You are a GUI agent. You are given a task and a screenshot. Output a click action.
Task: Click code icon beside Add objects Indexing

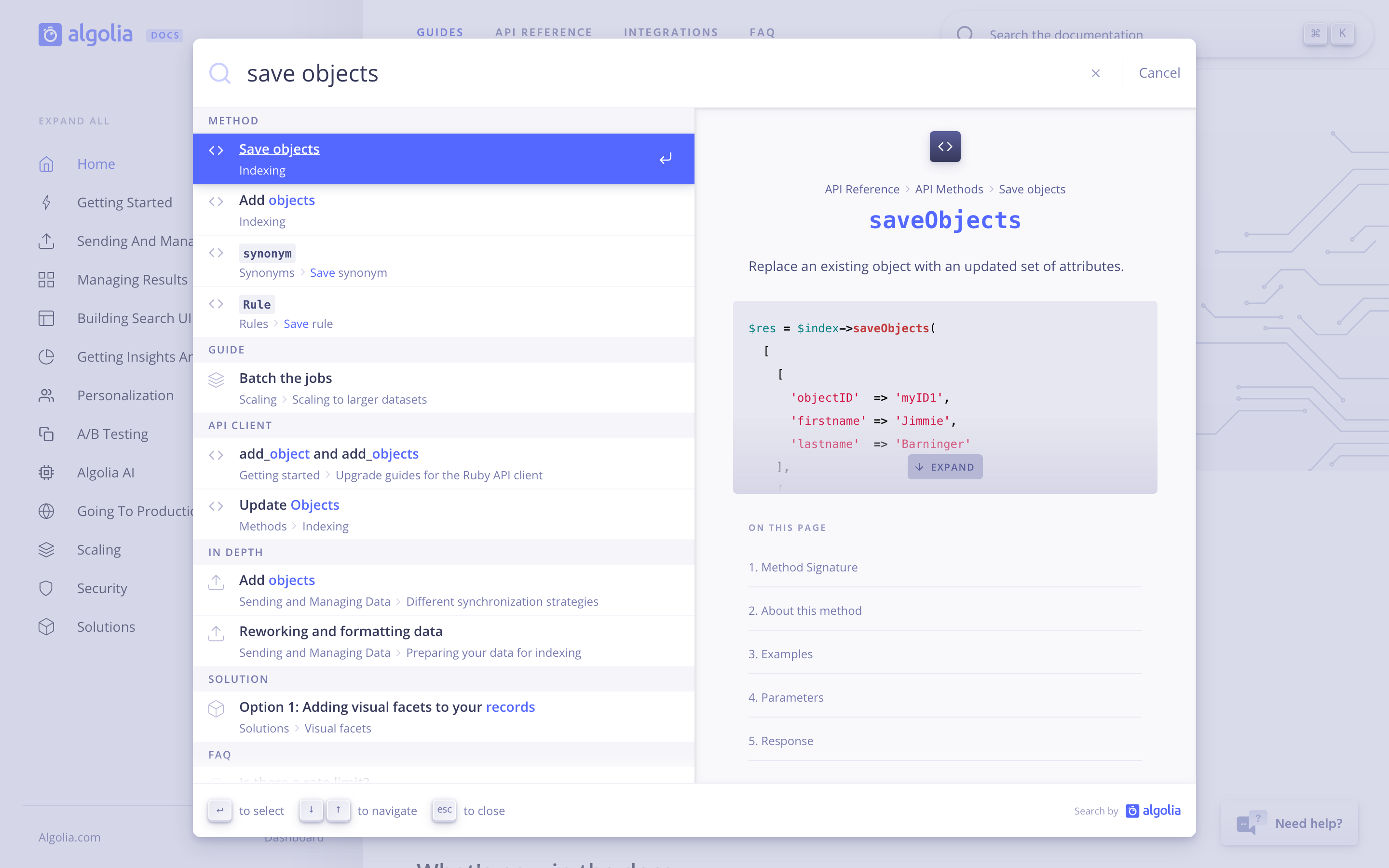(216, 202)
